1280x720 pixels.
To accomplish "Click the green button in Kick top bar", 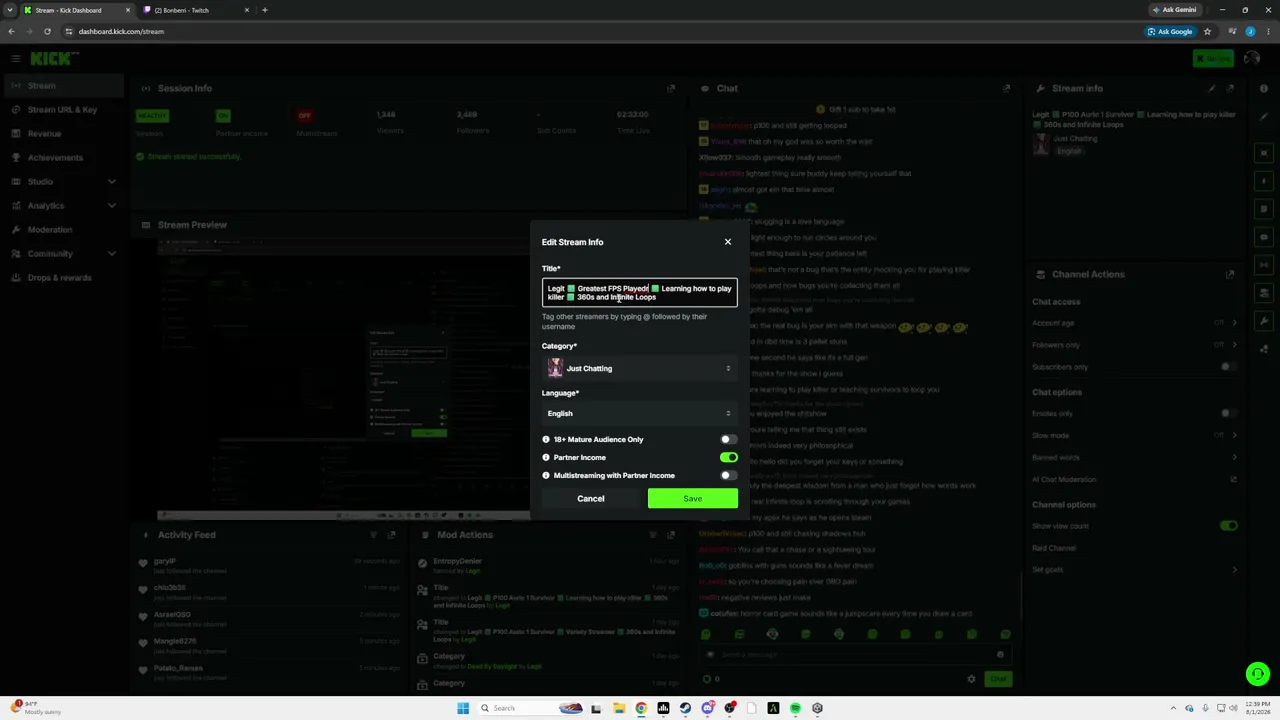I will pos(1213,59).
